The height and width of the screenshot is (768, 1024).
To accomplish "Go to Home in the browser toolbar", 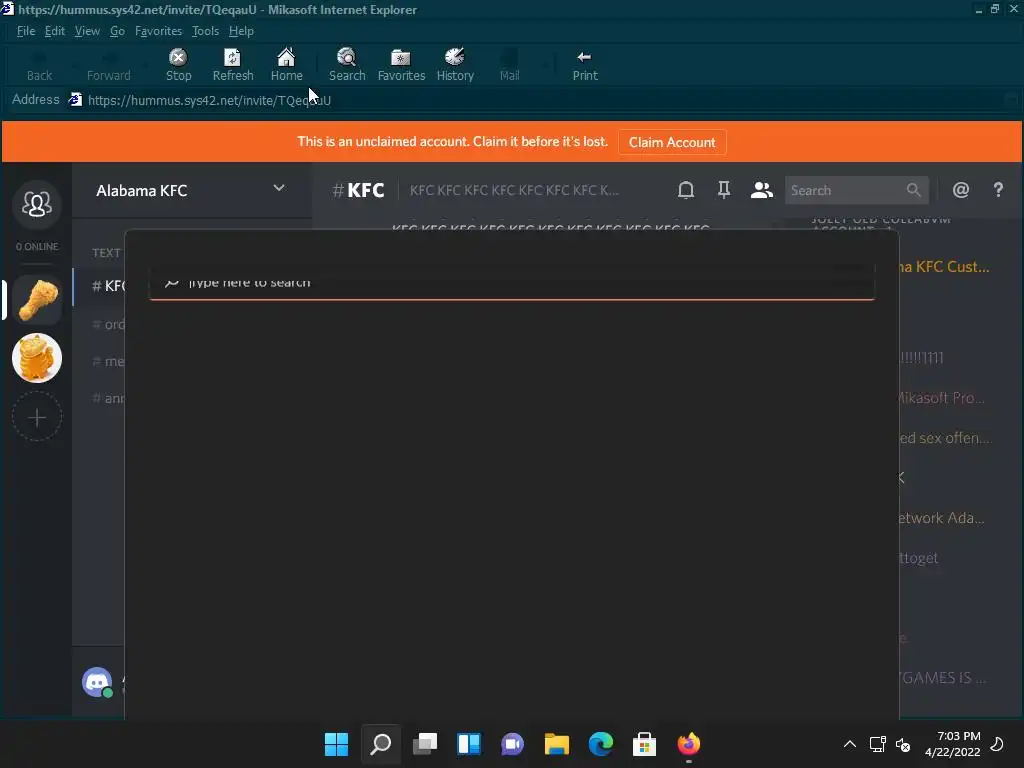I will point(286,65).
